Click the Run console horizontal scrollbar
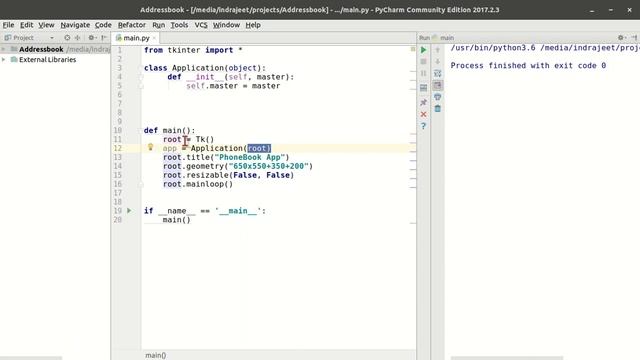This screenshot has width=640, height=360. pos(507,358)
